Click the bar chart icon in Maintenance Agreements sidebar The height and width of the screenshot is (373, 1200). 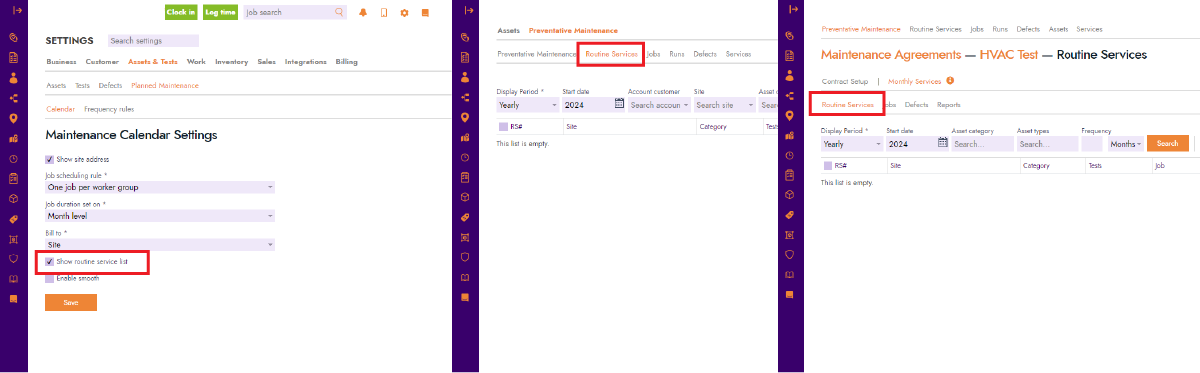coord(790,136)
